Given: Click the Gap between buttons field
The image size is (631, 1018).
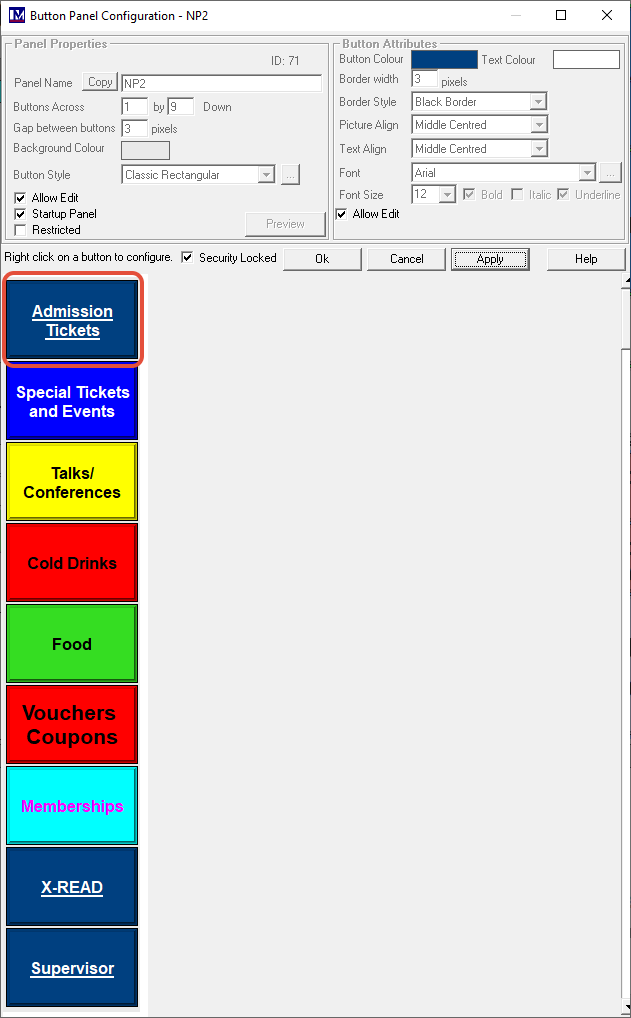Looking at the screenshot, I should pyautogui.click(x=134, y=128).
